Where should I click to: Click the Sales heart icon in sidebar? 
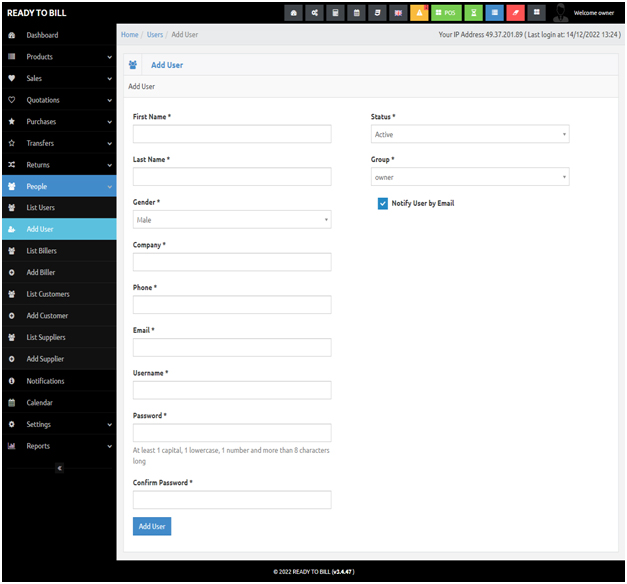(12, 78)
